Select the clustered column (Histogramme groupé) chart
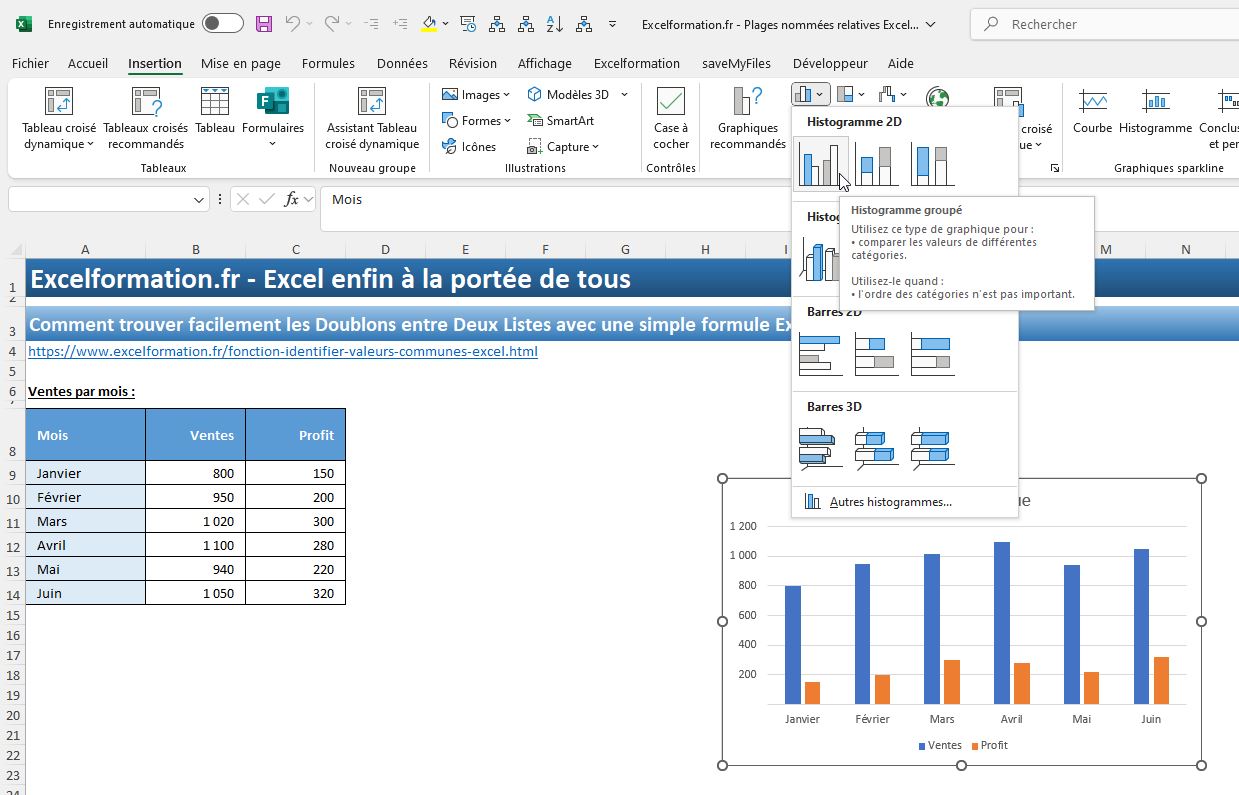The width and height of the screenshot is (1239, 795). [821, 164]
